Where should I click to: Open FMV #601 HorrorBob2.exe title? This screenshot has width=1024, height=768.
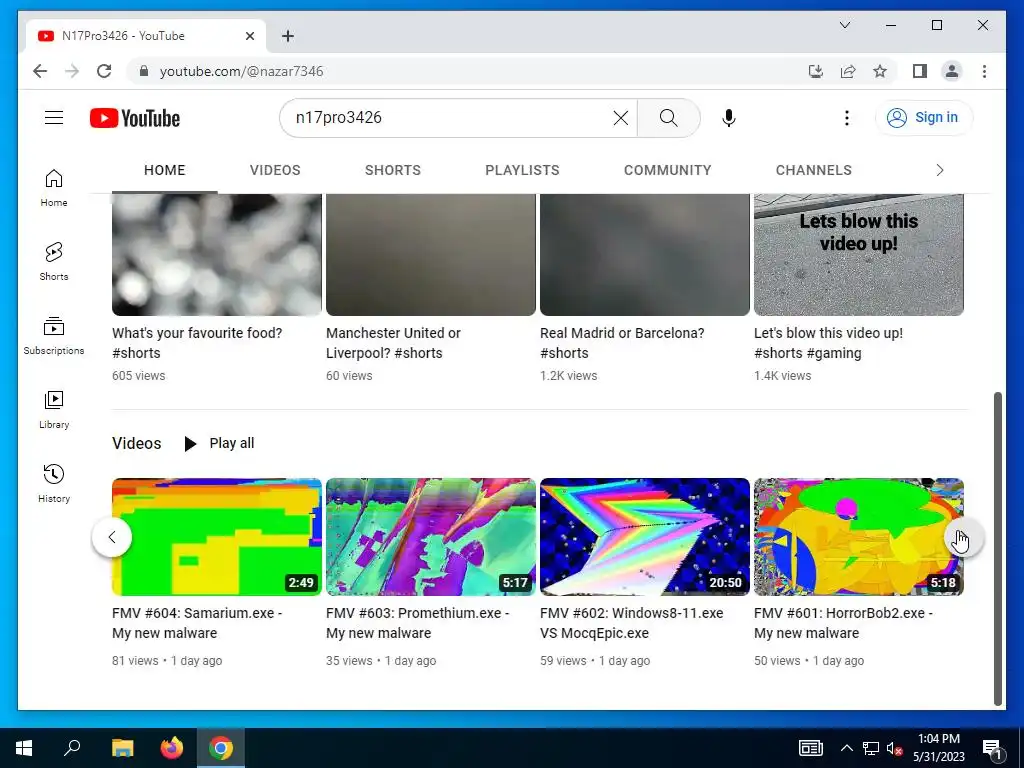pos(843,623)
